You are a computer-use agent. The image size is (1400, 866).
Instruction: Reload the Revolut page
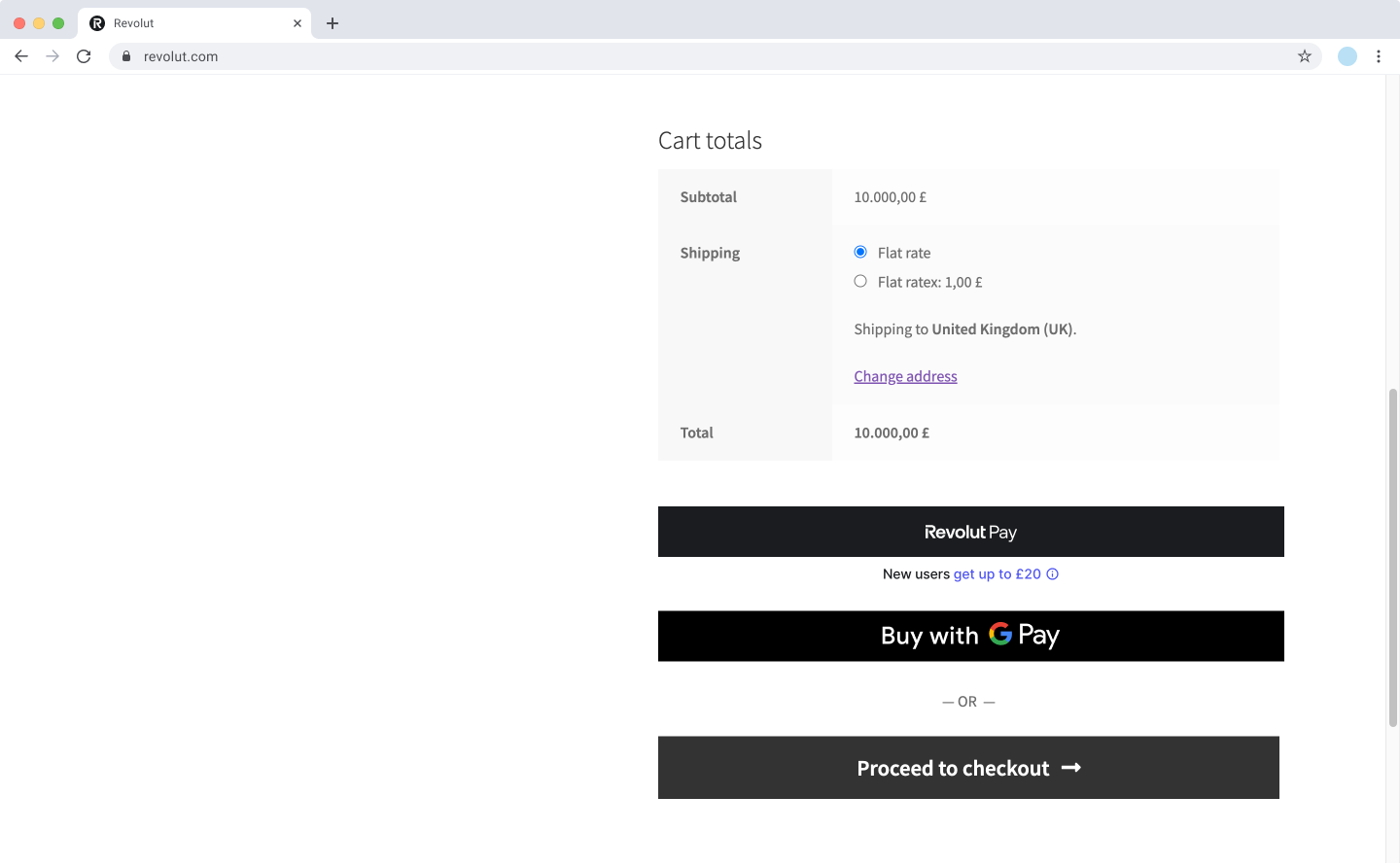(84, 56)
